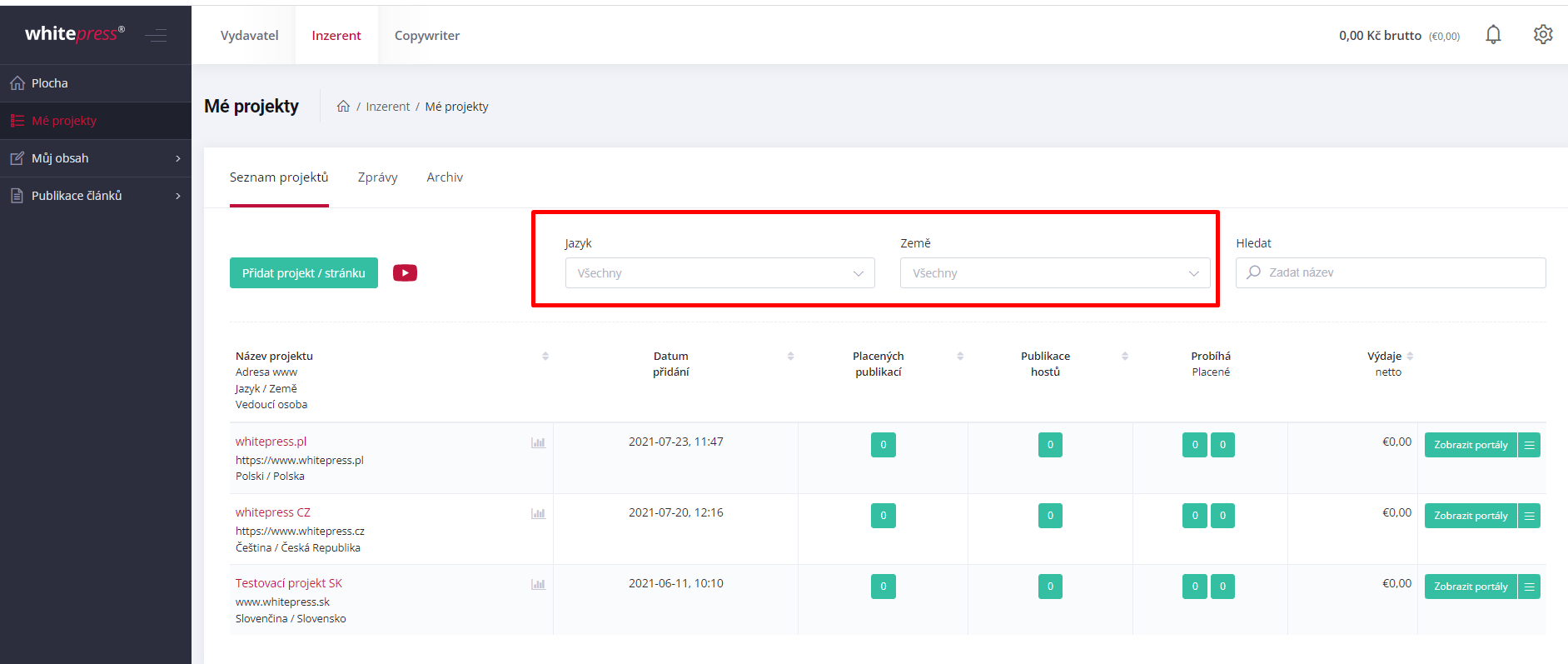Screen dimensions: 1568x664
Task: Sort by Datum přidání column arrows
Action: coord(790,356)
